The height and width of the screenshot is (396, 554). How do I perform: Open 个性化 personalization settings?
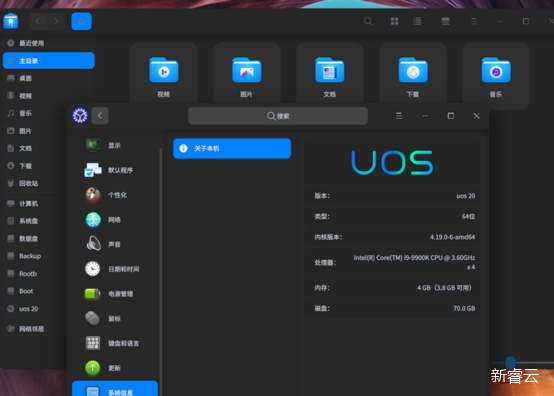115,195
